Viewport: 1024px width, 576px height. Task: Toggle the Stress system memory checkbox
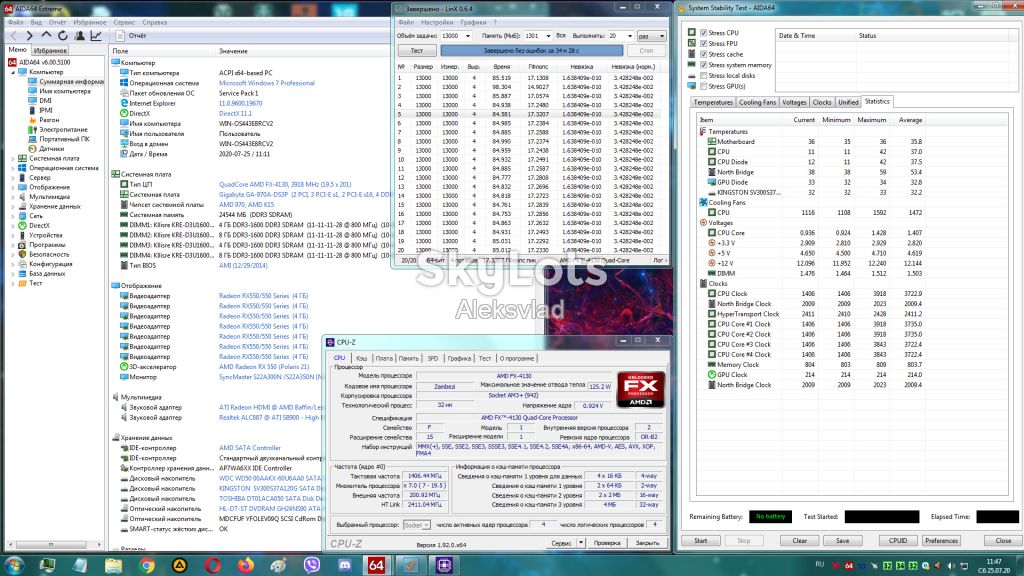point(703,65)
